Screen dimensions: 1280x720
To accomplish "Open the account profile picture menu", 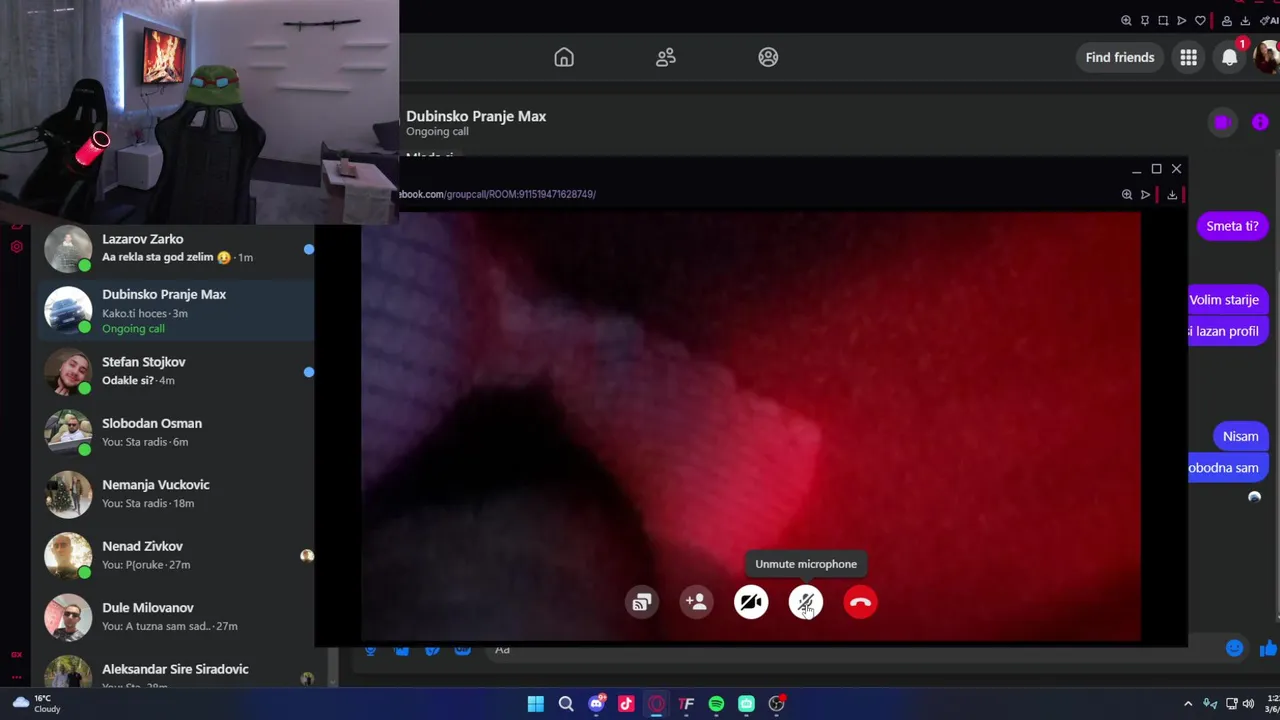I will pos(1268,57).
